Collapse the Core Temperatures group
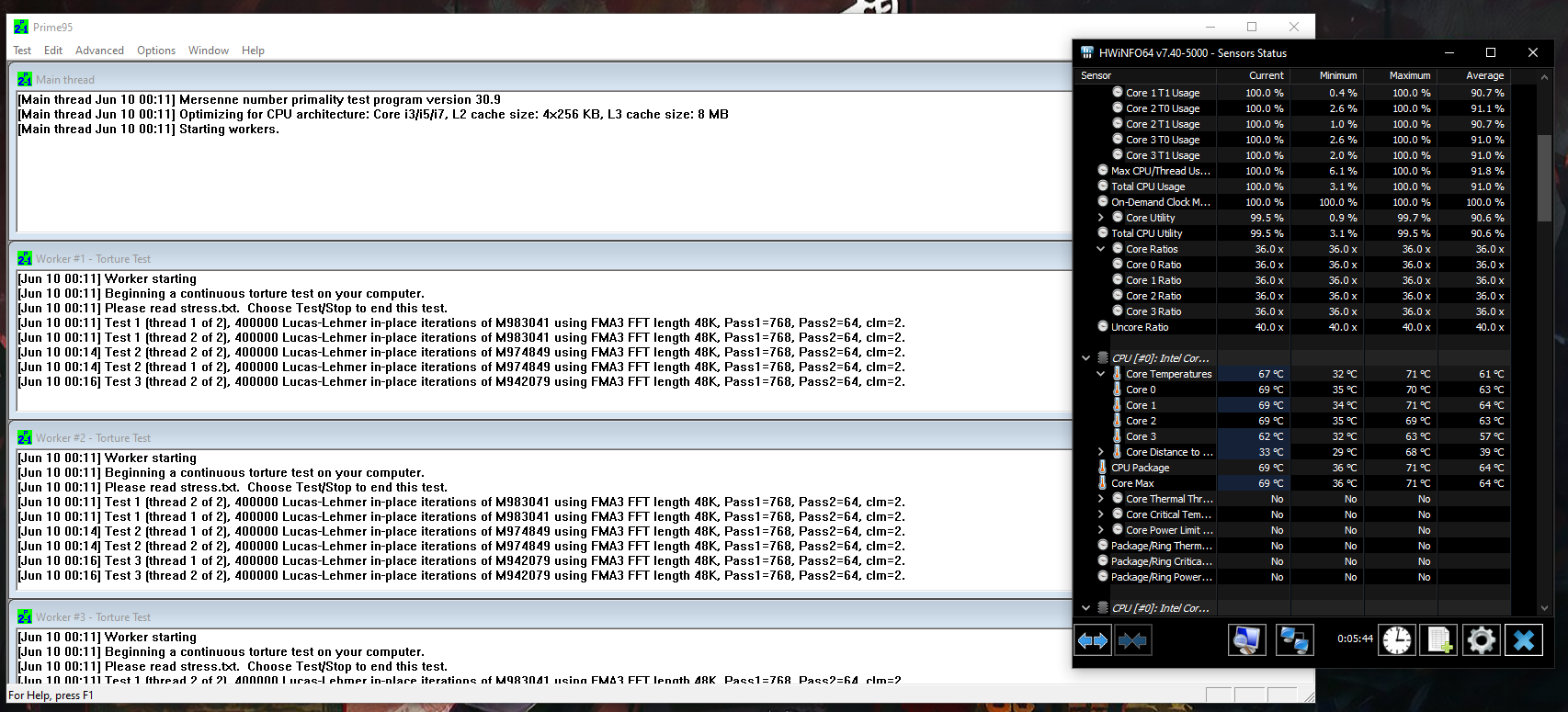The image size is (1568, 712). click(1101, 374)
